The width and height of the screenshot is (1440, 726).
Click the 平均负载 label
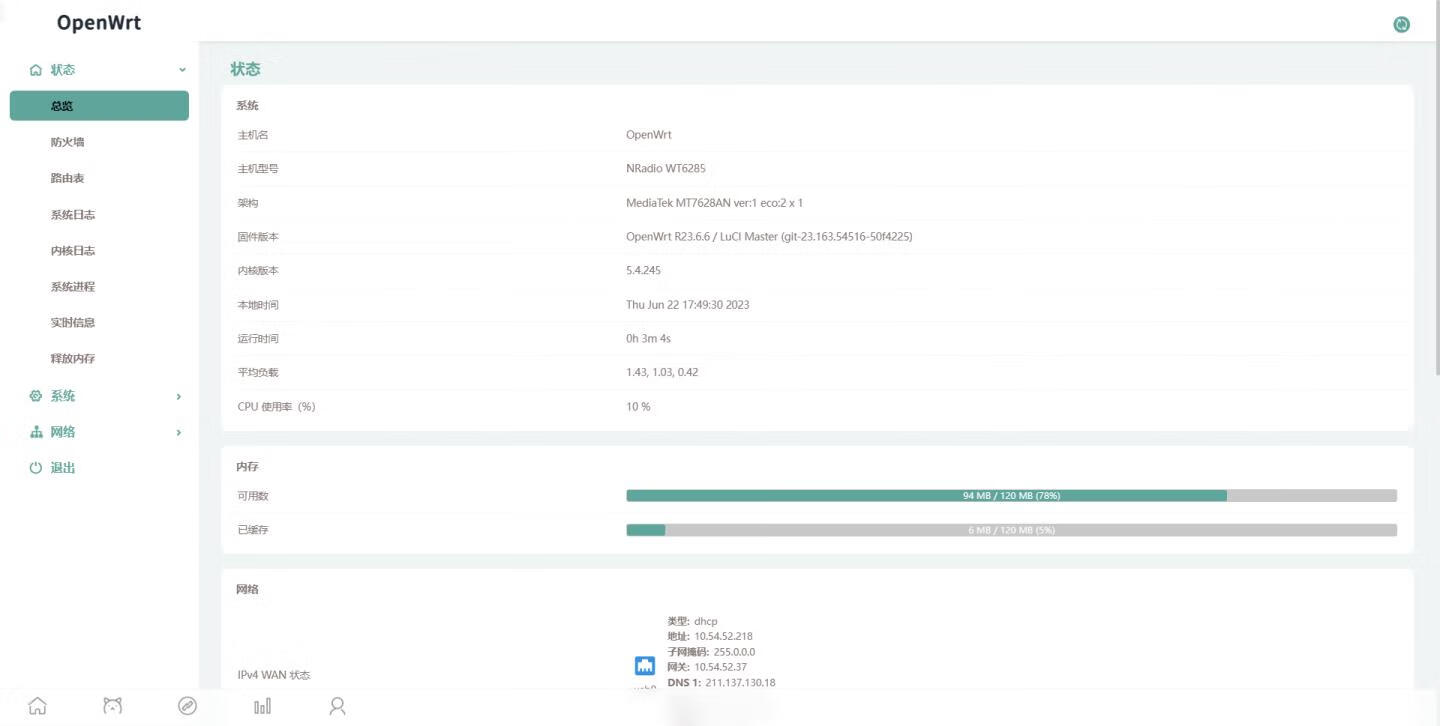pyautogui.click(x=258, y=373)
